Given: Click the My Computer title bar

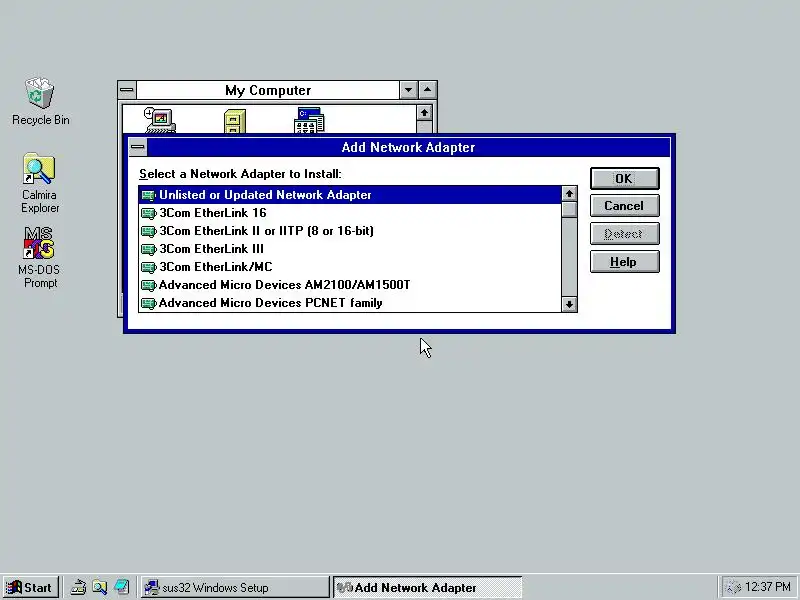Looking at the screenshot, I should click(268, 90).
